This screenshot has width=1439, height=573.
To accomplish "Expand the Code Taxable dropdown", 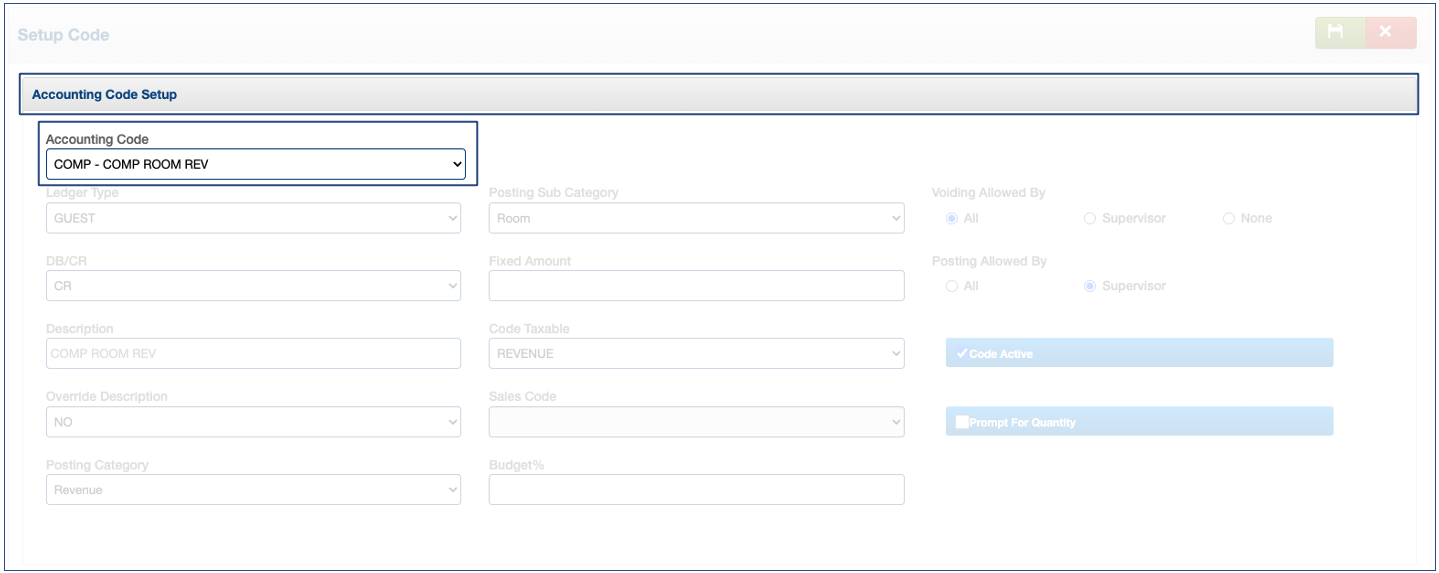I will click(x=696, y=354).
